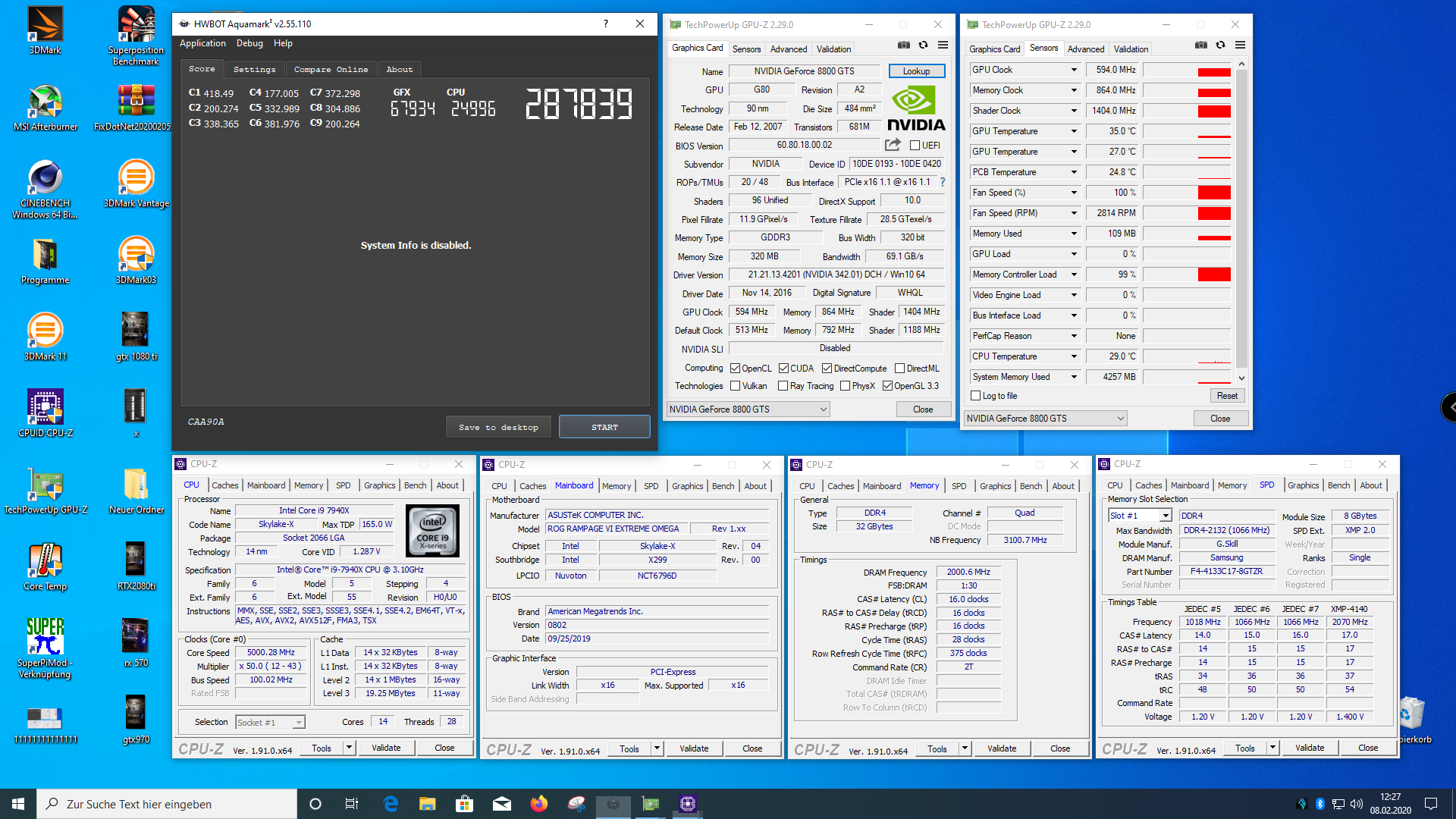Click START button in Aquamark
Image resolution: width=1456 pixels, height=819 pixels.
point(604,427)
